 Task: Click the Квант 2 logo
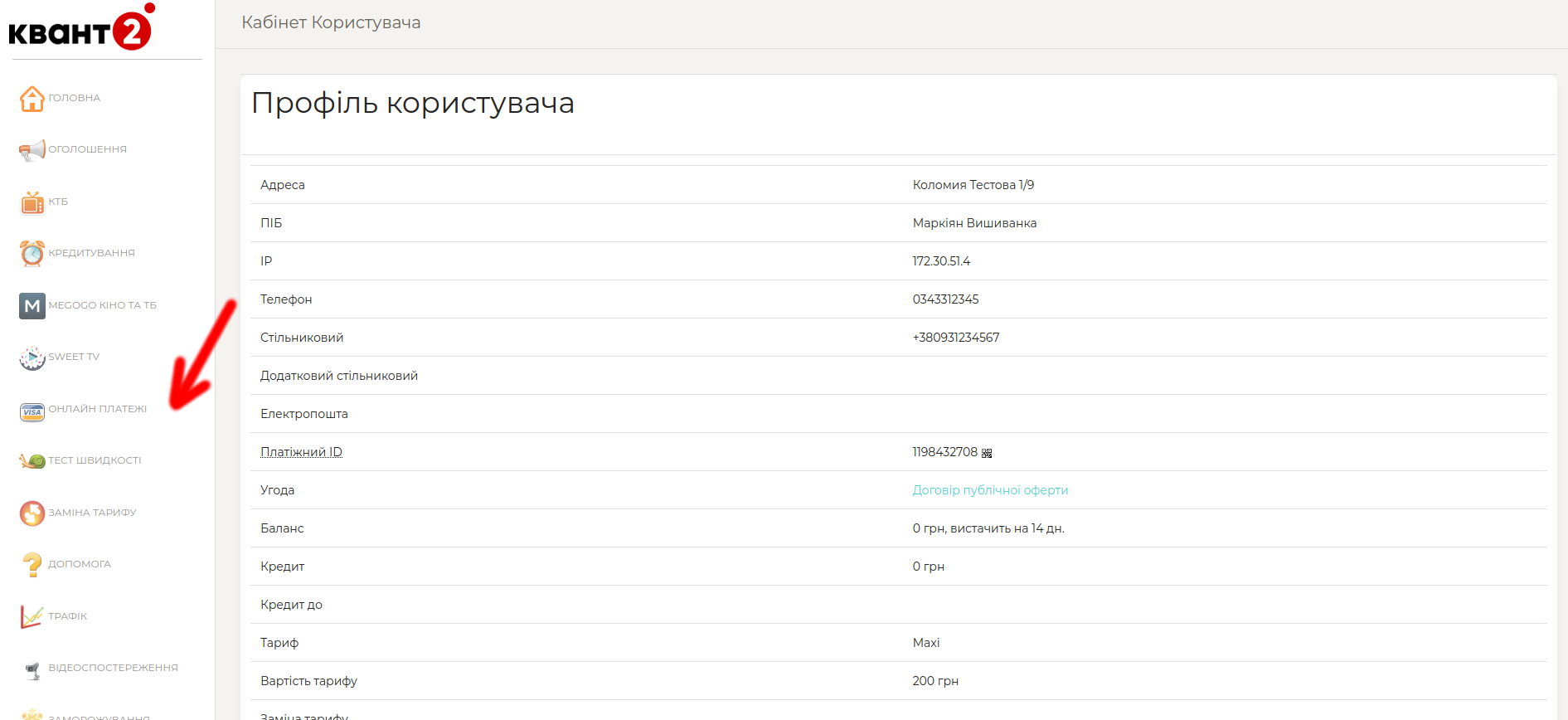pos(80,29)
